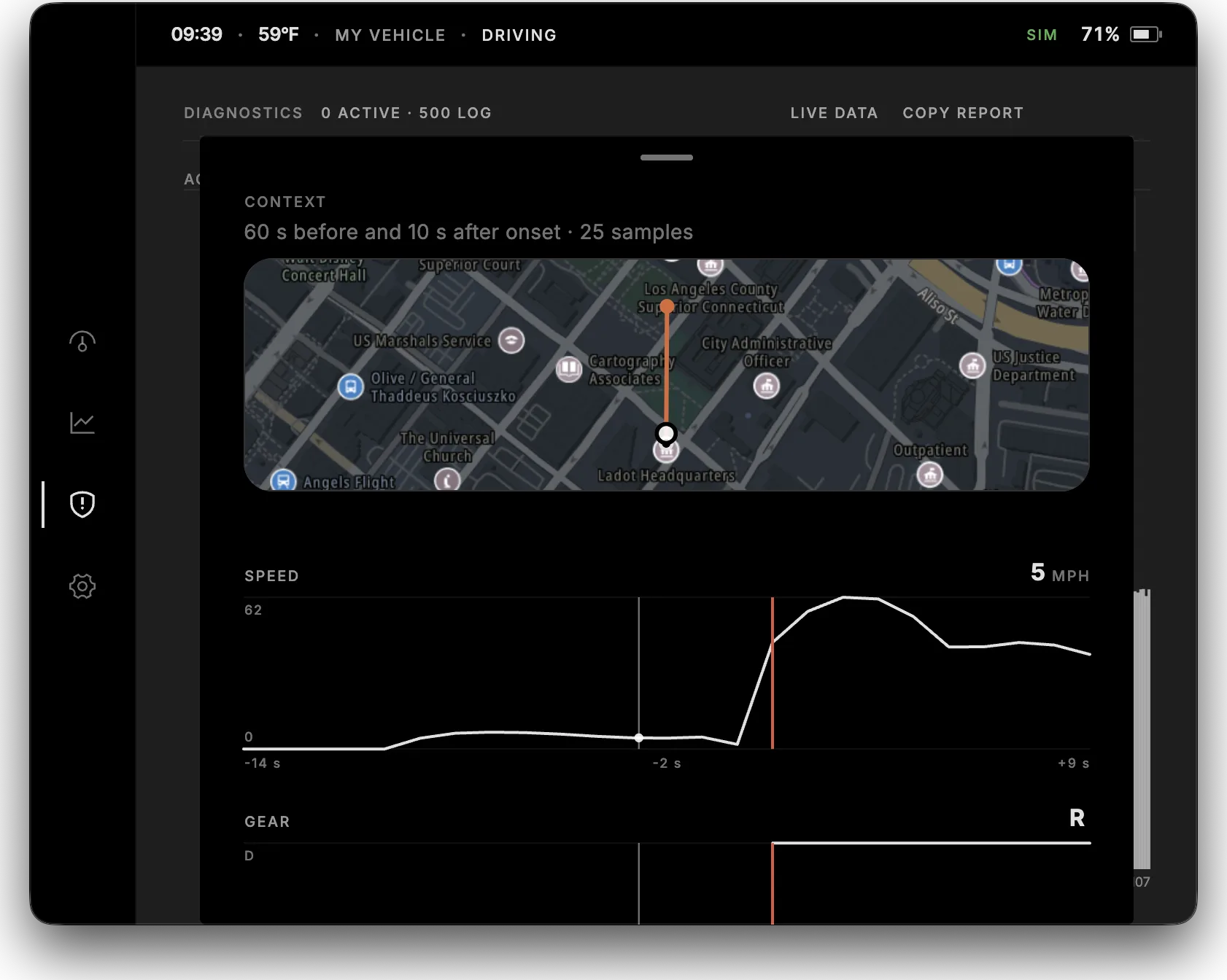Click COPY REPORT button
This screenshot has height=980, width=1227.
tap(963, 113)
